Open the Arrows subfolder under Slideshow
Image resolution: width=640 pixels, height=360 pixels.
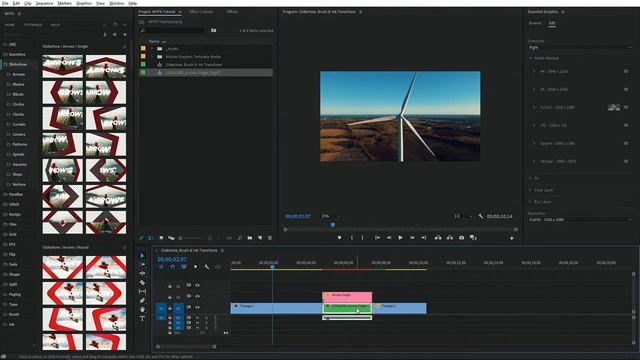pos(19,75)
